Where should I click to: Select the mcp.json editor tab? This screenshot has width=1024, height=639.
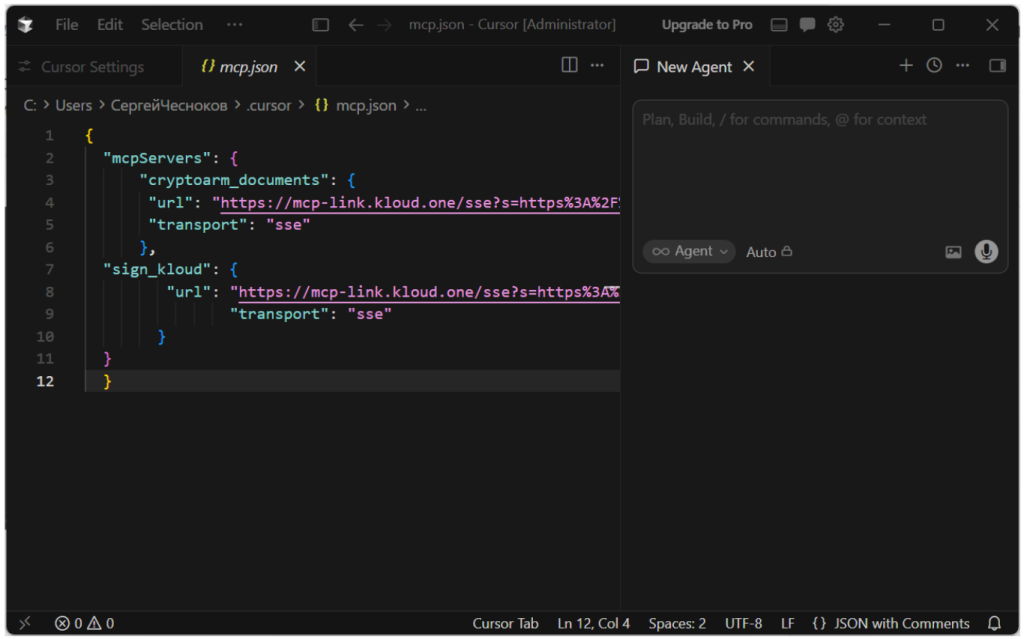(x=248, y=67)
